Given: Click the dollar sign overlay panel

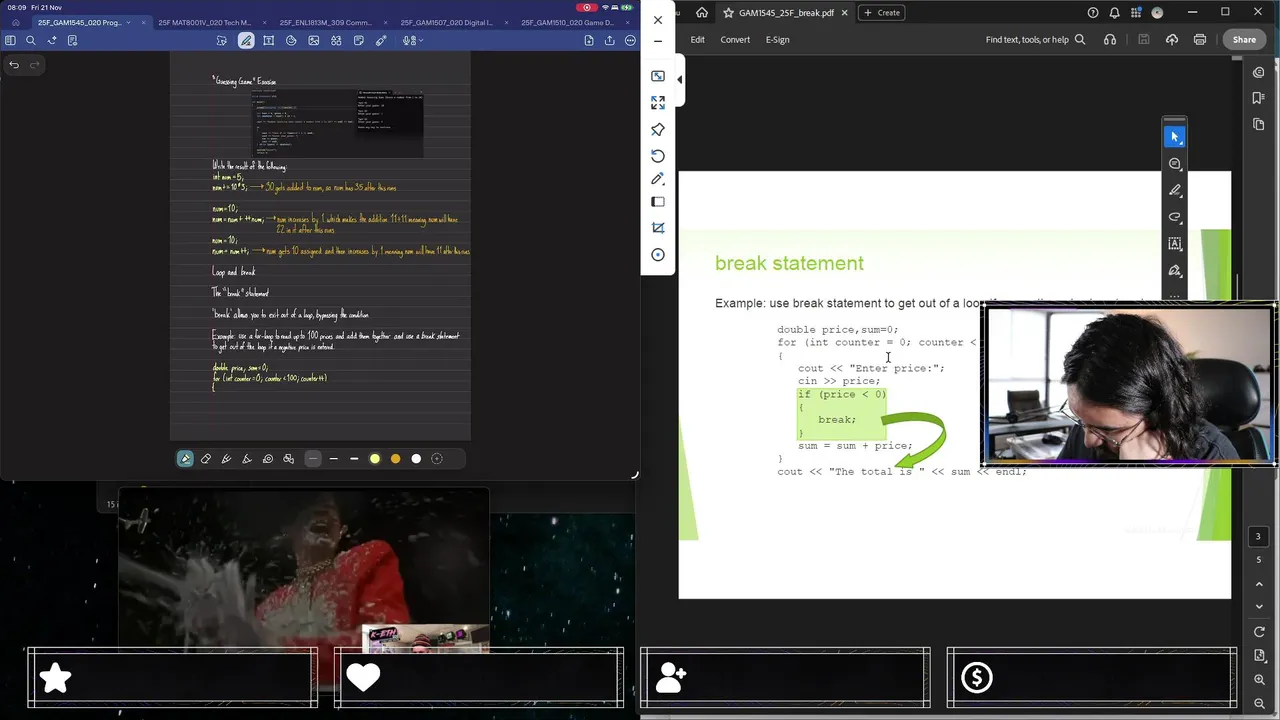Looking at the screenshot, I should pos(1092,678).
